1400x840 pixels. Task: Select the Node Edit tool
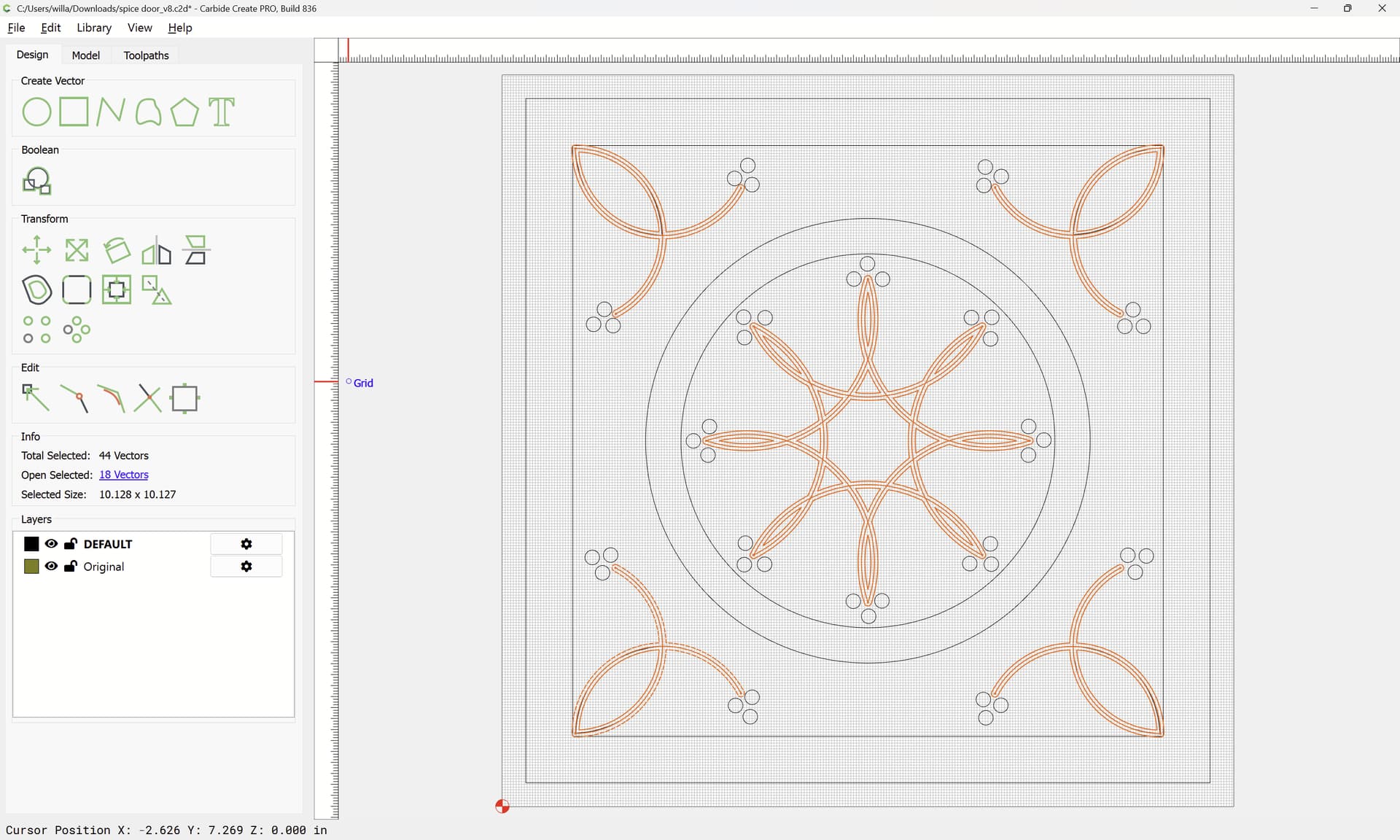tap(36, 398)
